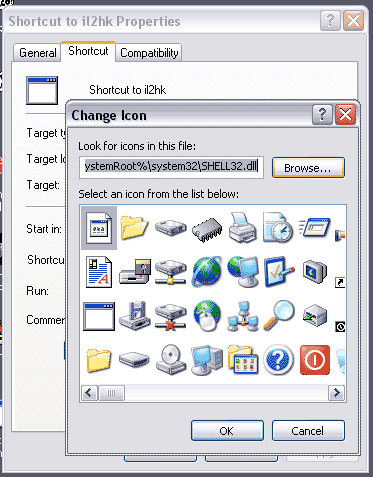Click the icon file path input field
The height and width of the screenshot is (477, 373).
(x=171, y=167)
